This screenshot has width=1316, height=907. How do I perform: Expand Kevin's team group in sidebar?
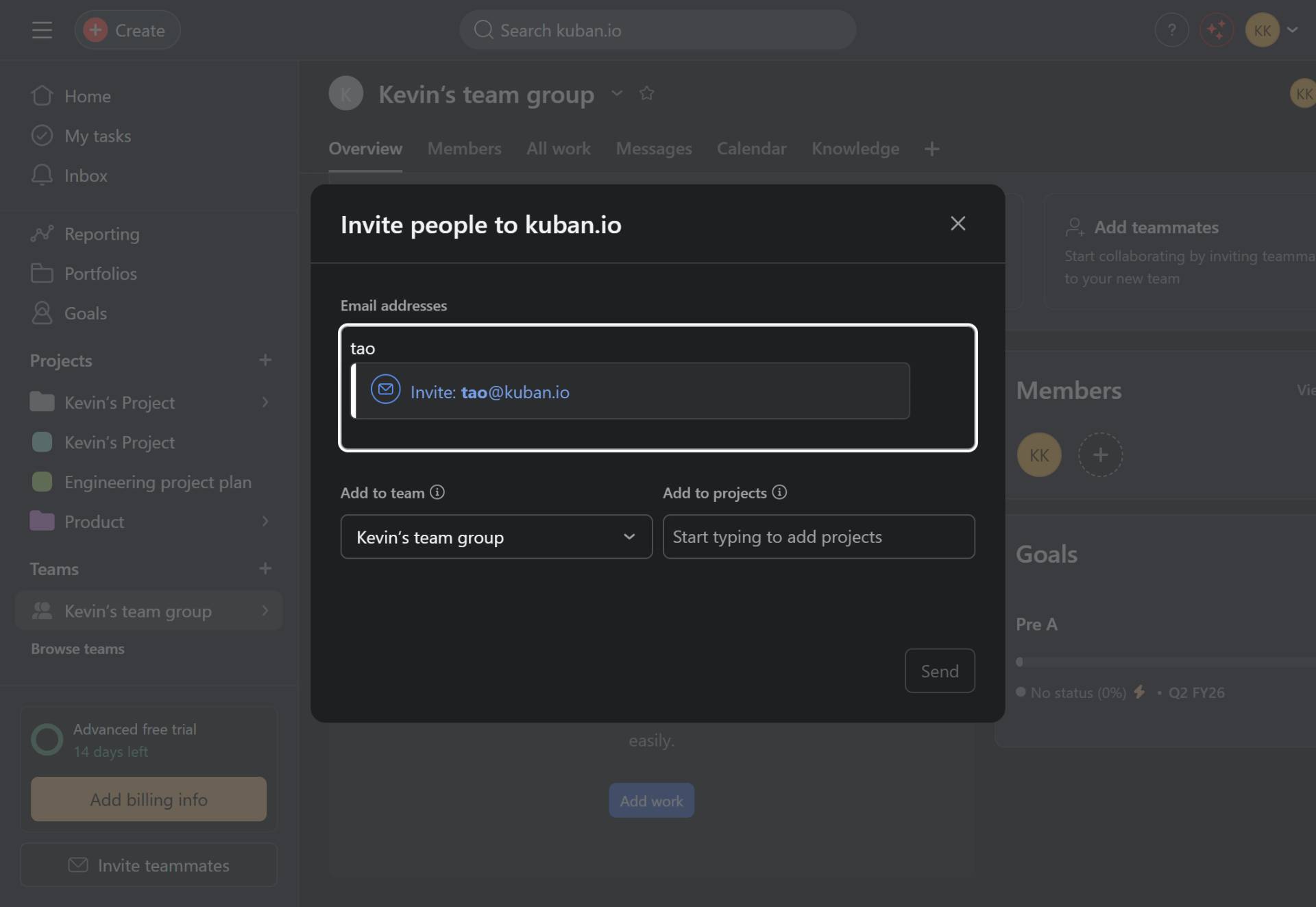[265, 611]
